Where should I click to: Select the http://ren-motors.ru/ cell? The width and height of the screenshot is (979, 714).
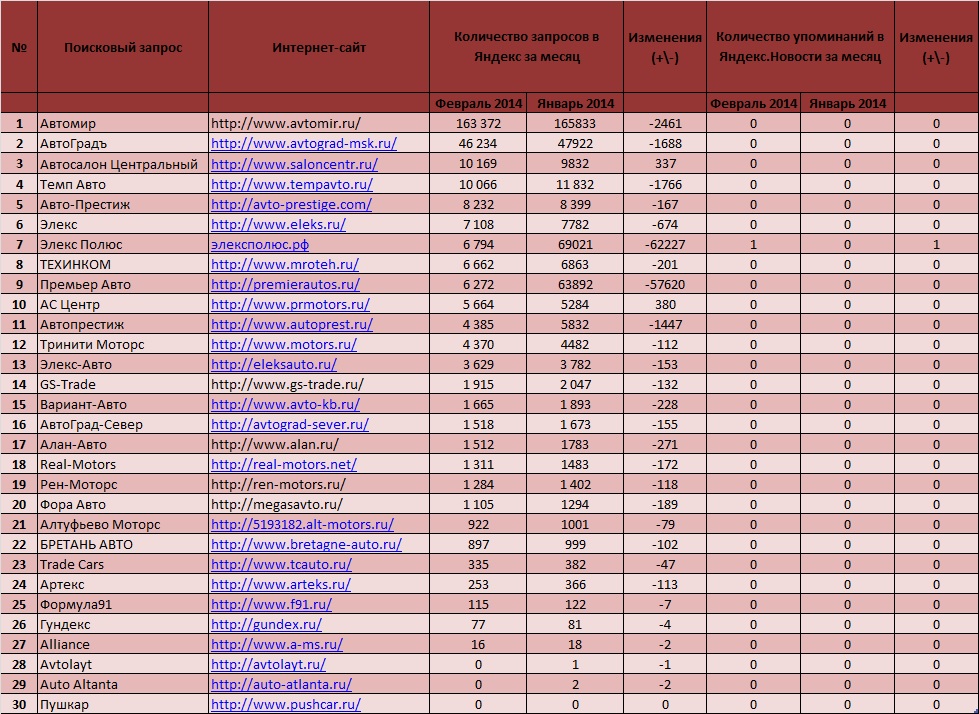(x=319, y=484)
